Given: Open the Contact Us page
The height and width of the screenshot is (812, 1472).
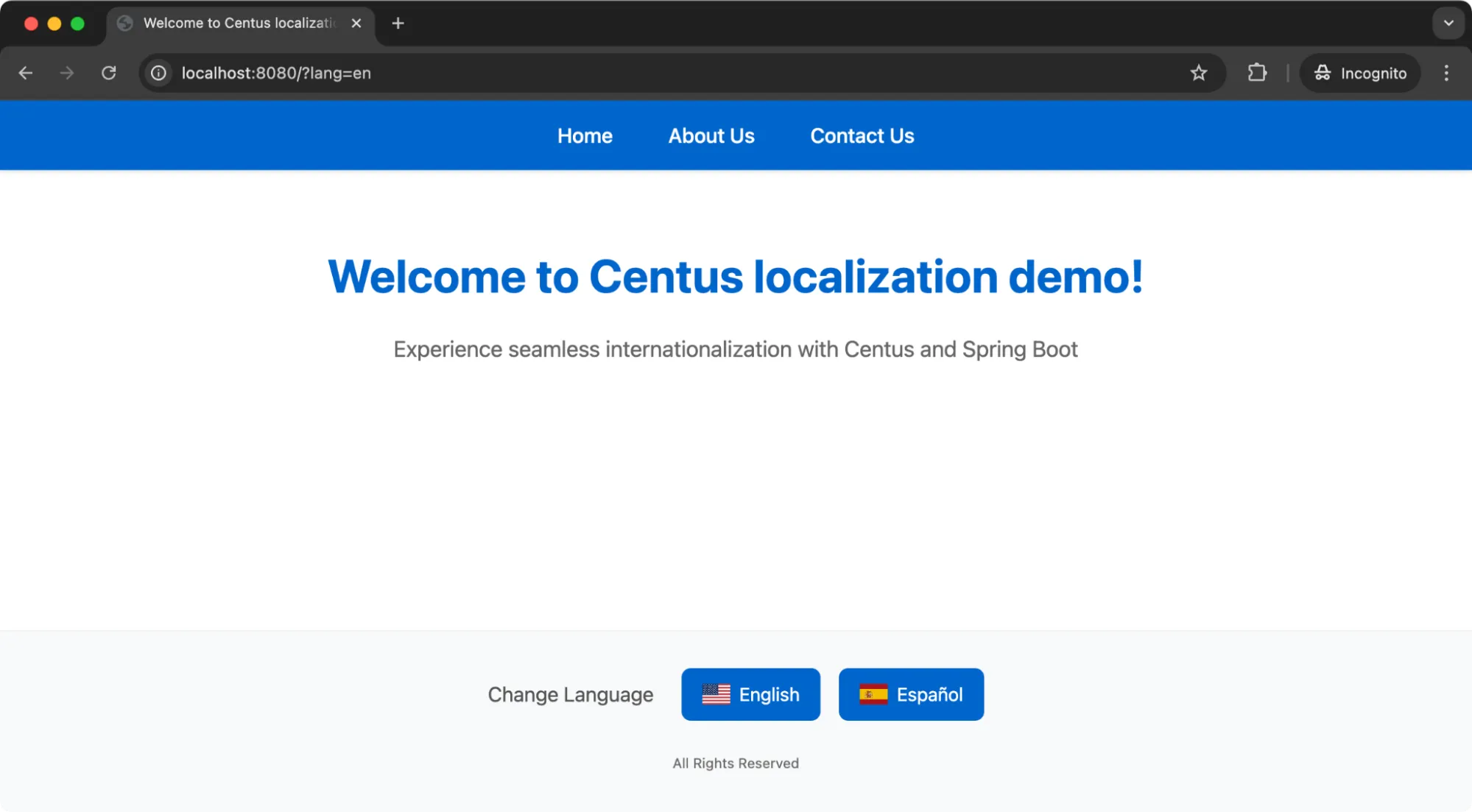Looking at the screenshot, I should (862, 135).
